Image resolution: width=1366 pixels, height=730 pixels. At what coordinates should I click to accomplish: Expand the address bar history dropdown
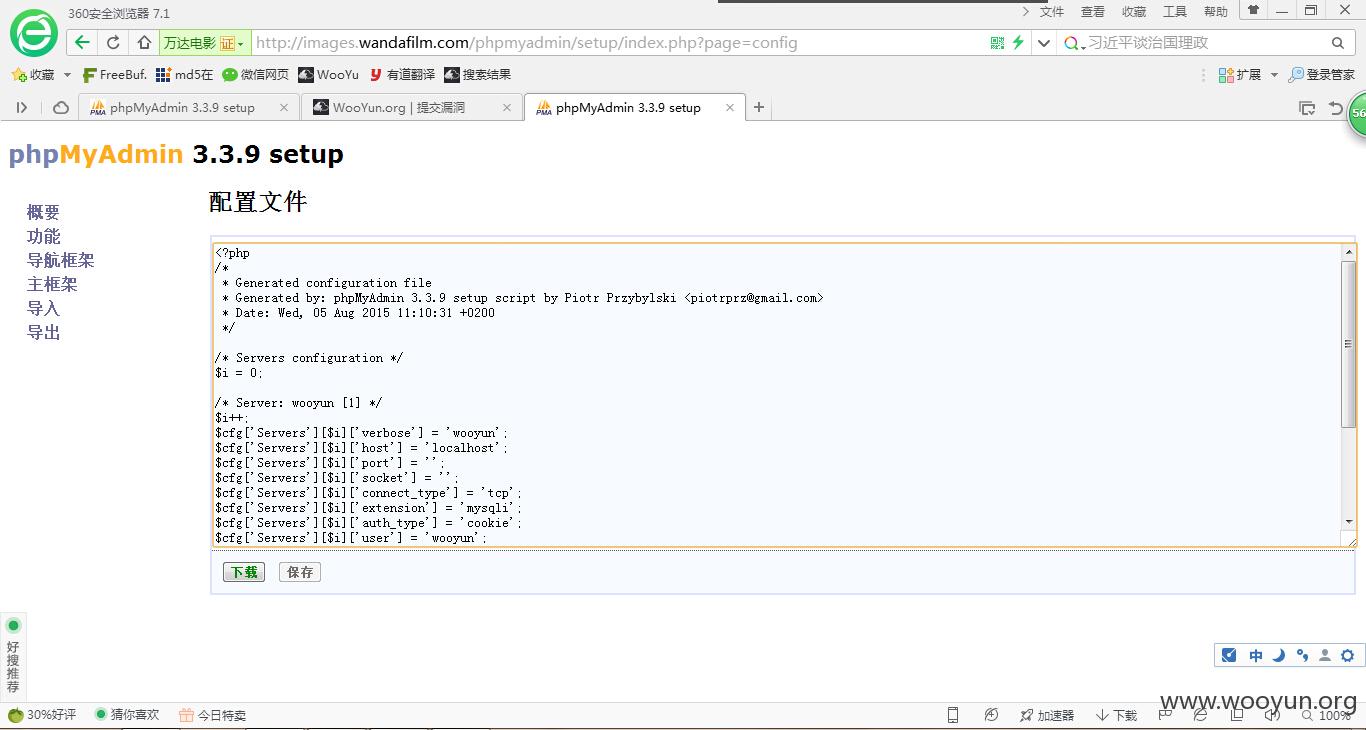coord(1044,43)
